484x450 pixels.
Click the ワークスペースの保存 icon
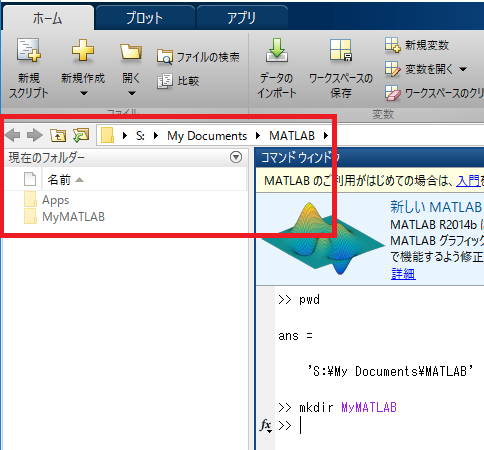pyautogui.click(x=341, y=50)
